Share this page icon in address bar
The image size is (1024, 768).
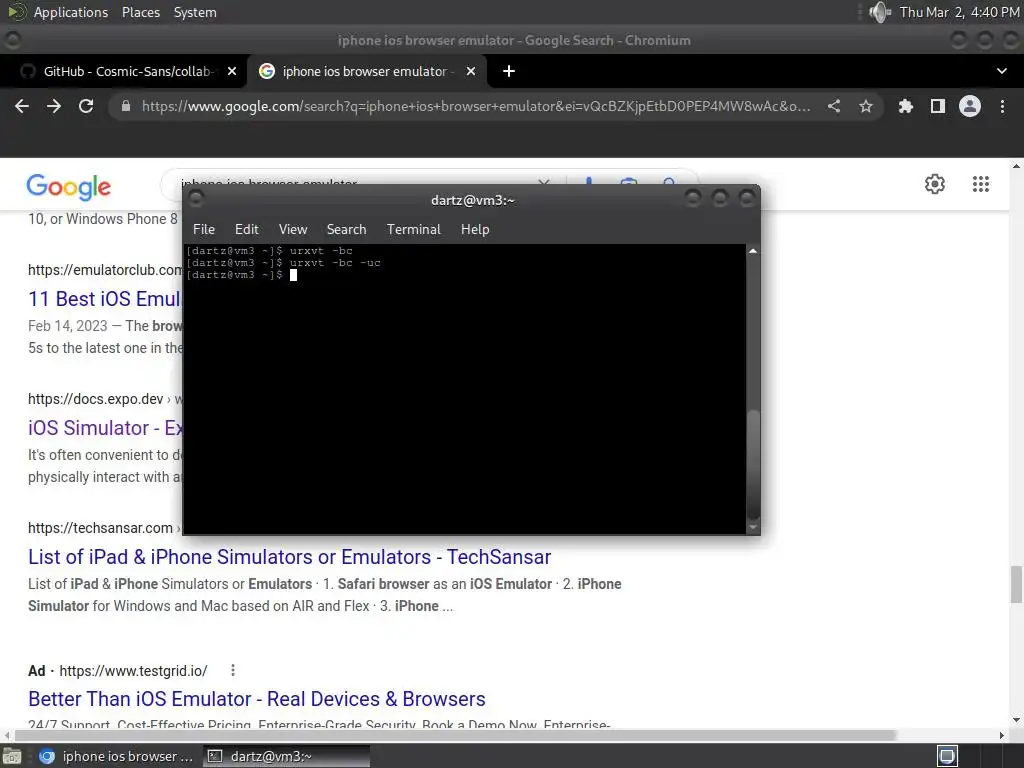(834, 106)
